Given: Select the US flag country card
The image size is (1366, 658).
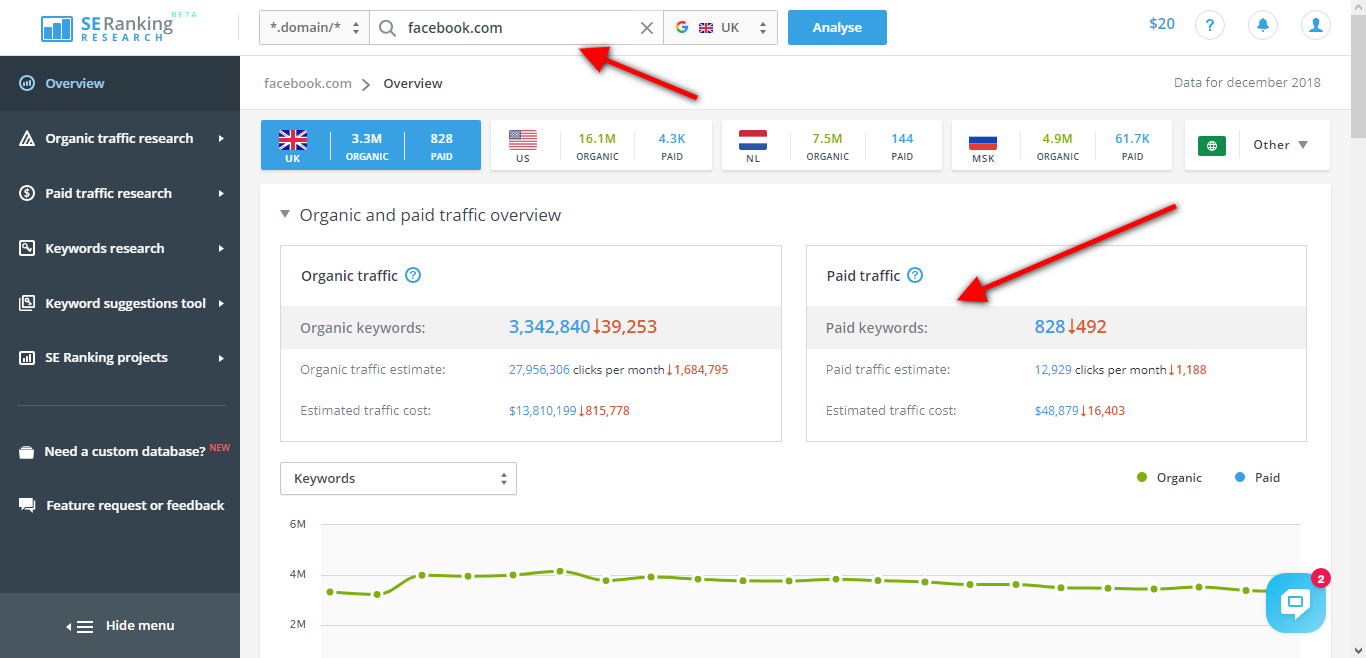Looking at the screenshot, I should pos(601,145).
